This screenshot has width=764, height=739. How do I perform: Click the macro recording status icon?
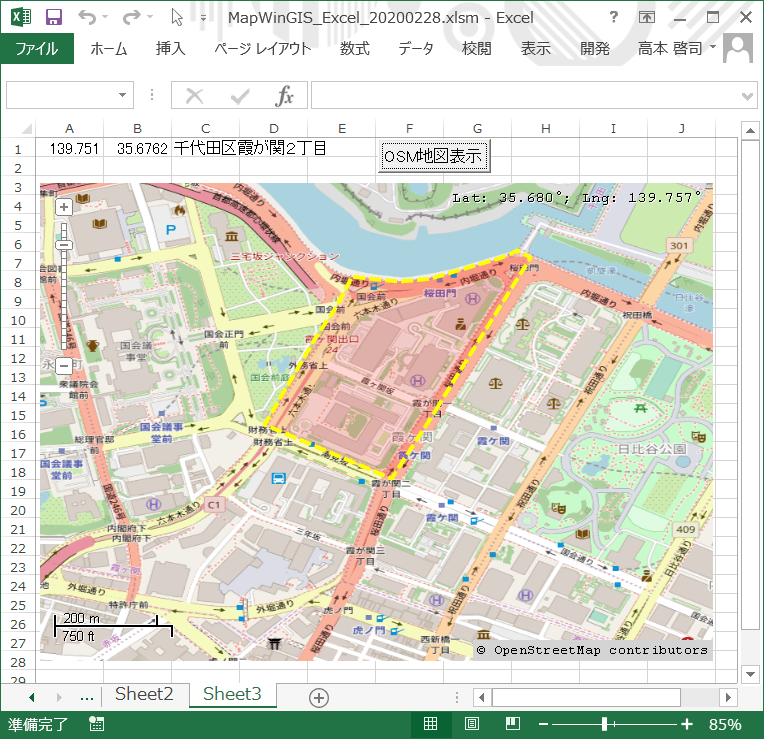point(96,724)
